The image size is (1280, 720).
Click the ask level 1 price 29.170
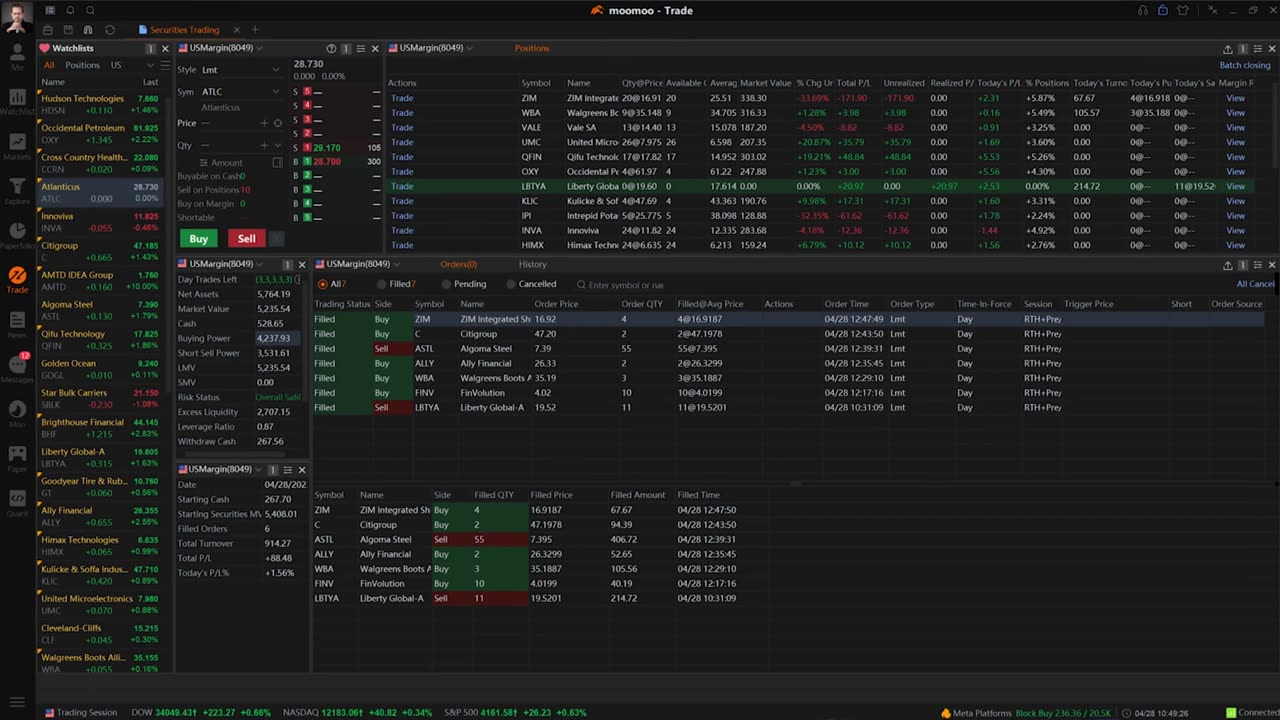tap(327, 148)
